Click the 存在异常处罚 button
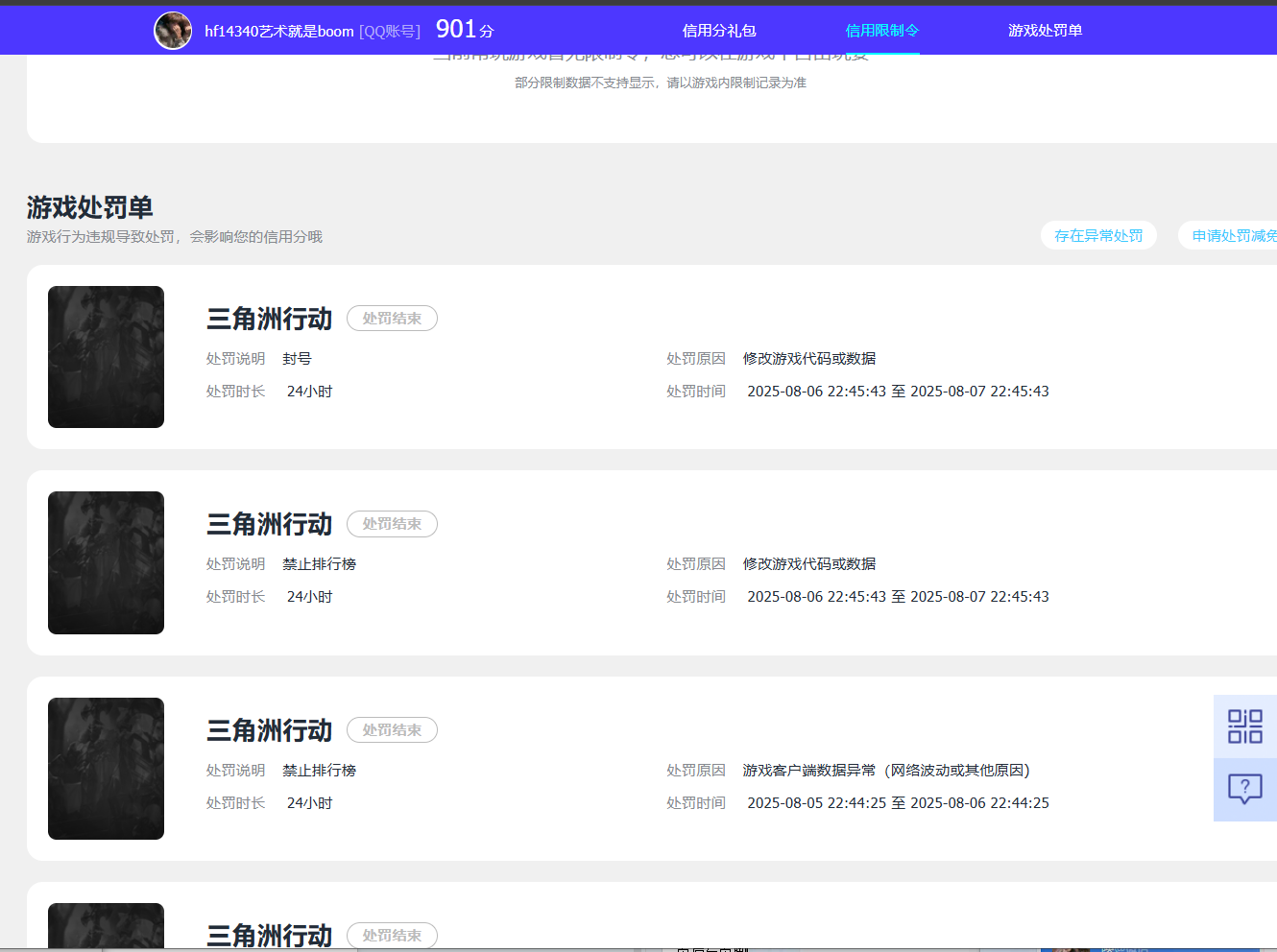 click(x=1098, y=234)
